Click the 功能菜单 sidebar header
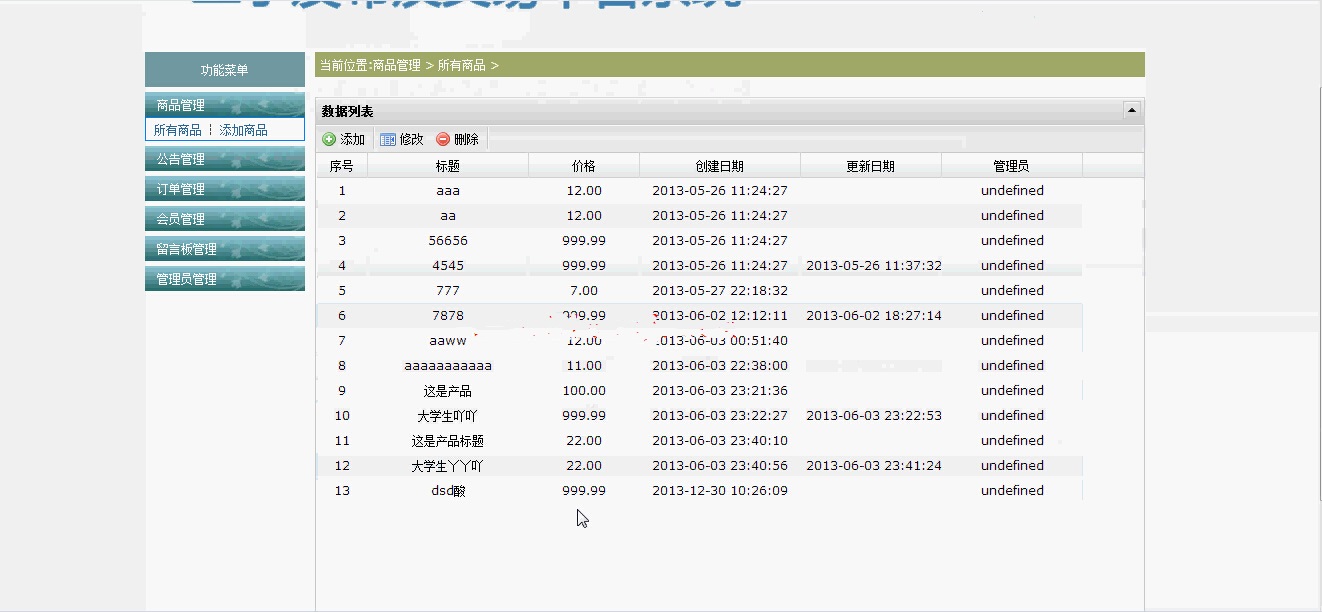 (225, 70)
